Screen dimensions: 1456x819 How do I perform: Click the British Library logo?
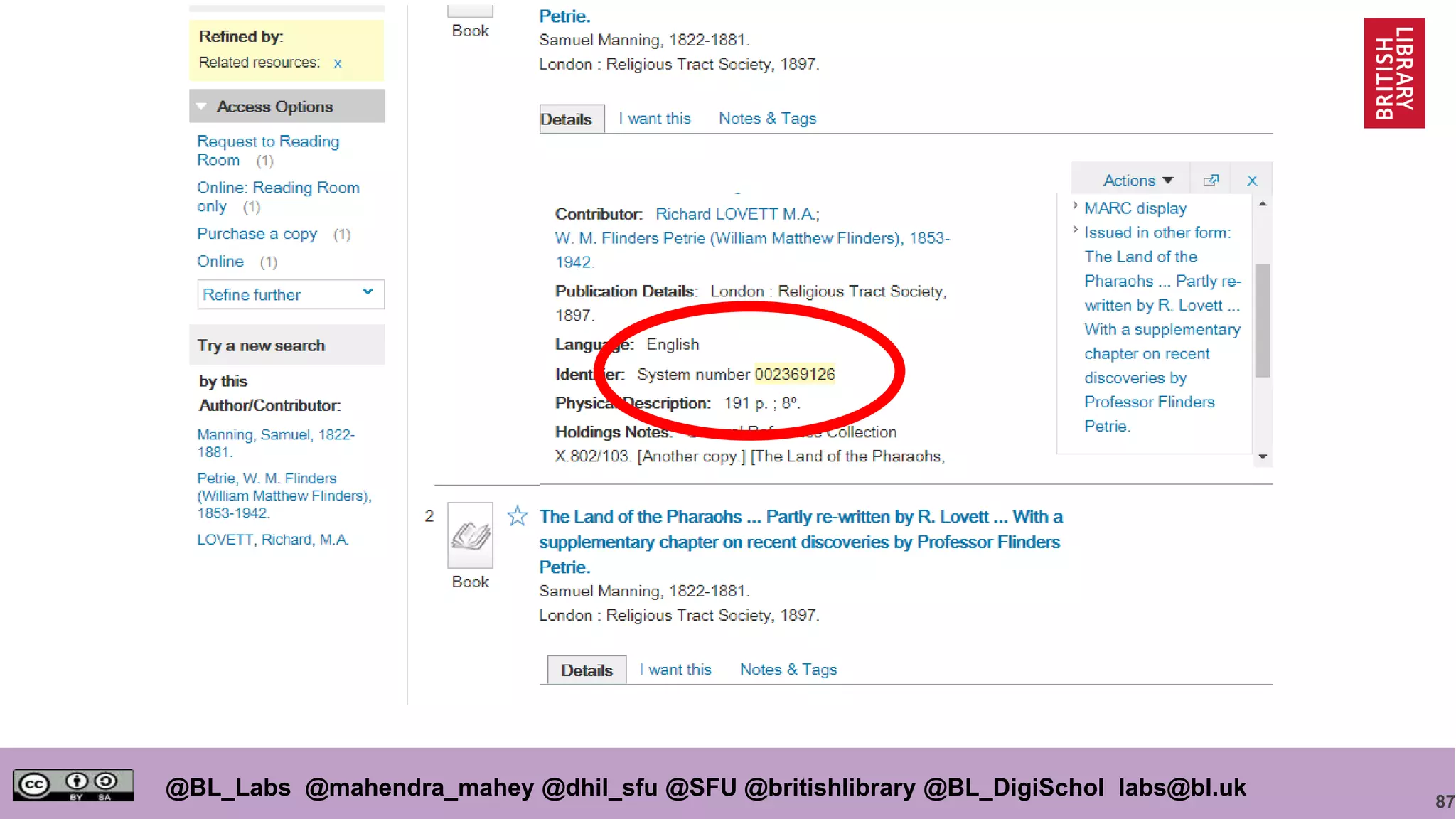tap(1394, 73)
